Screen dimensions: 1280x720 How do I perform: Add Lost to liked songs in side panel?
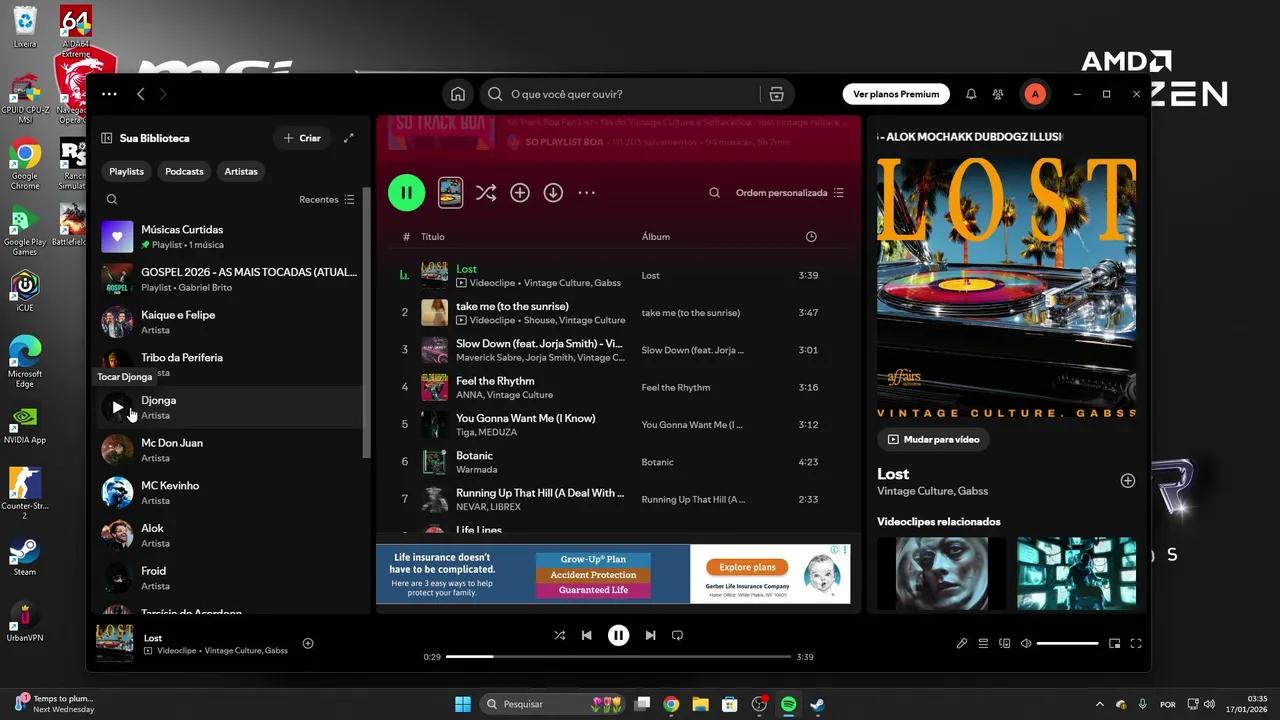pyautogui.click(x=1128, y=481)
